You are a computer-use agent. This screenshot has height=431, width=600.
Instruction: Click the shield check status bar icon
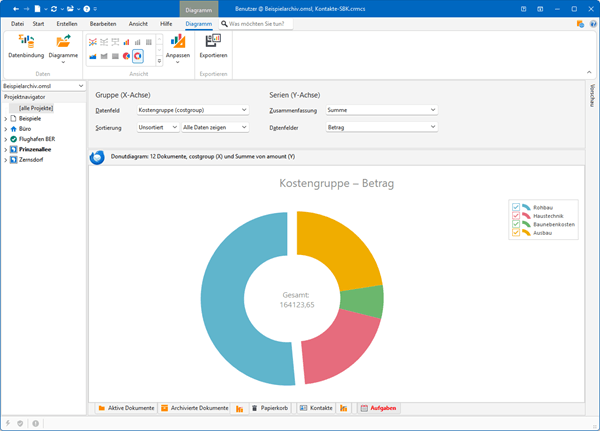point(20,423)
